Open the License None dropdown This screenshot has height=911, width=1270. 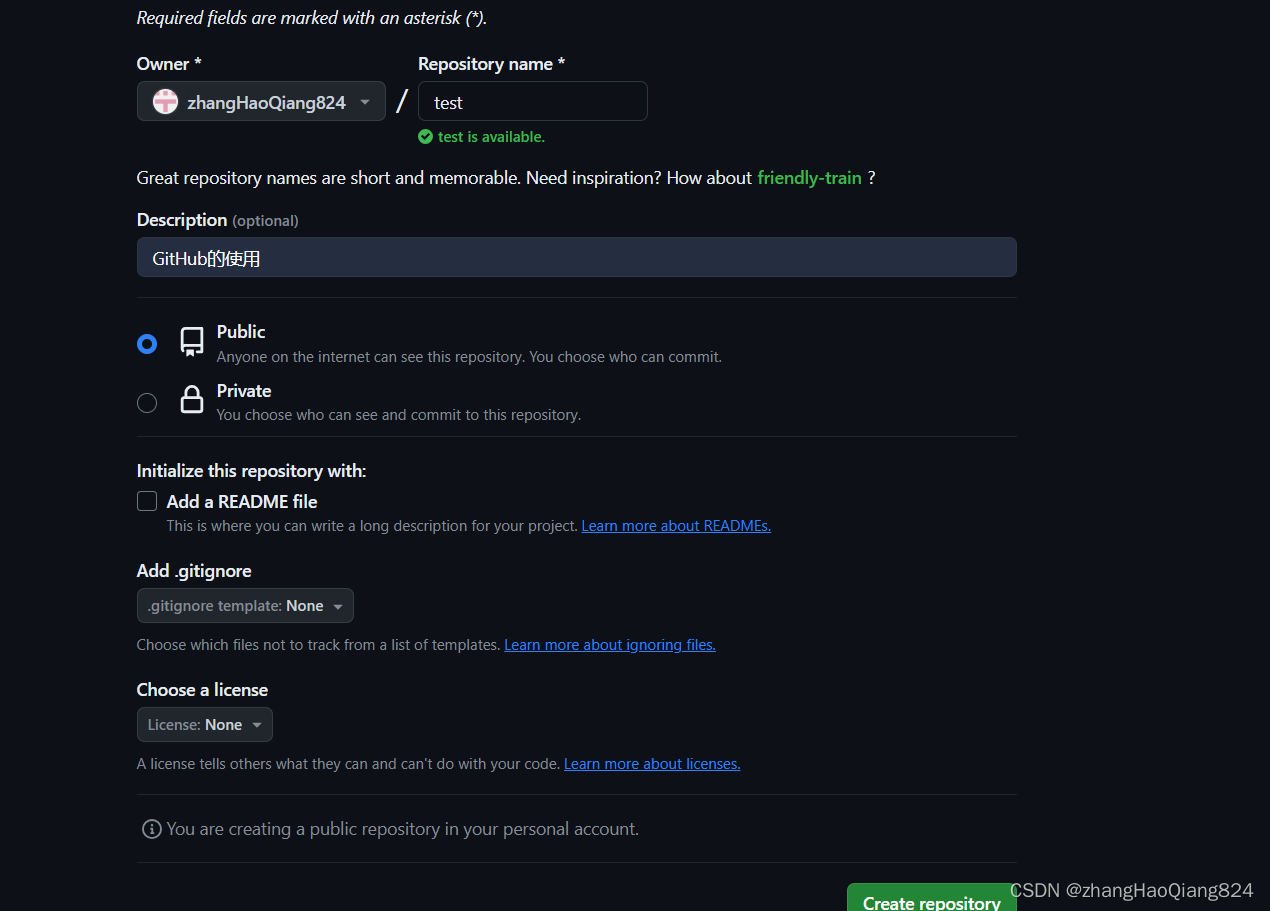click(x=205, y=725)
